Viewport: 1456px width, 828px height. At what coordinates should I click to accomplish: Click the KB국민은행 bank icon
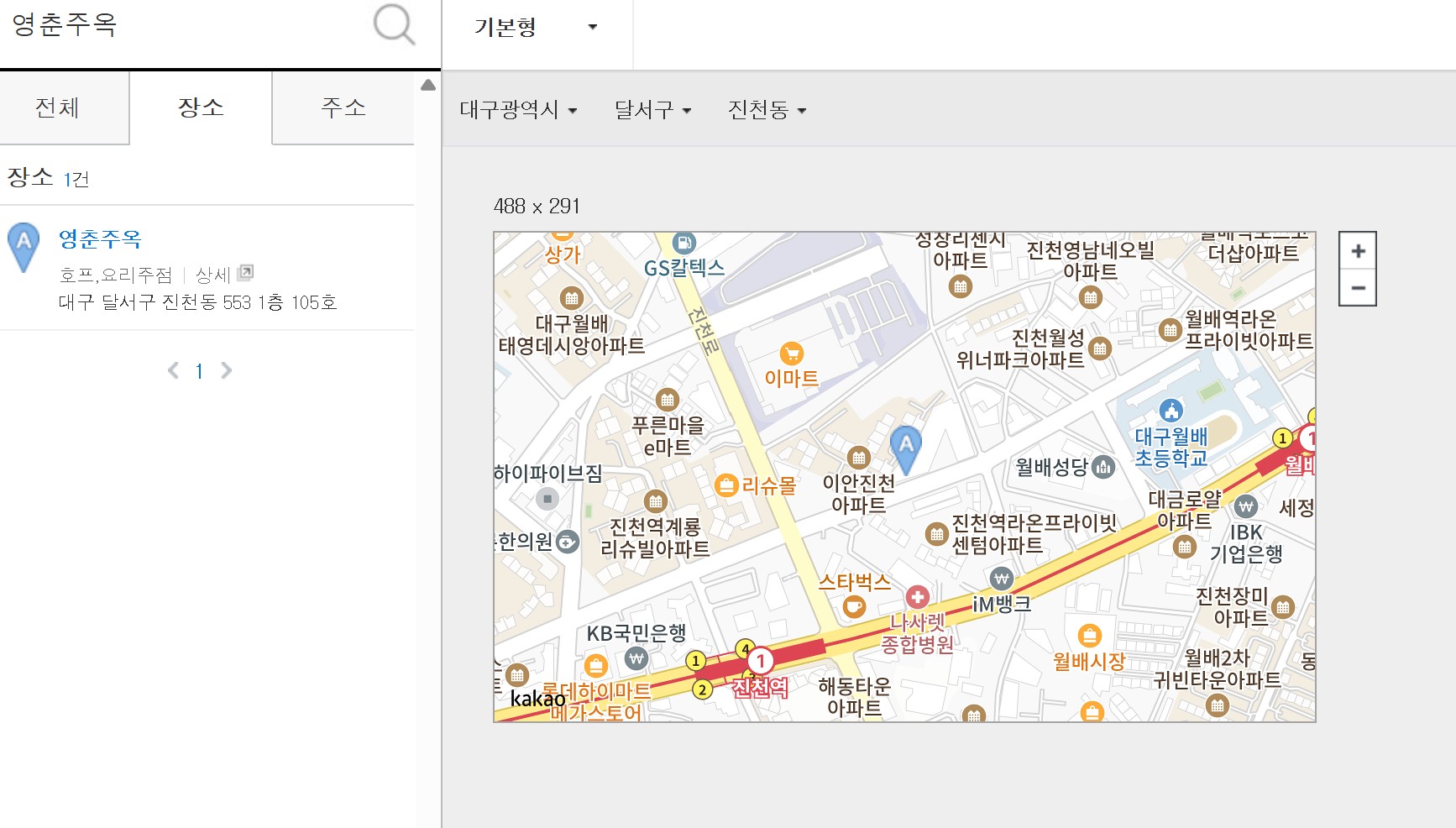tap(636, 658)
